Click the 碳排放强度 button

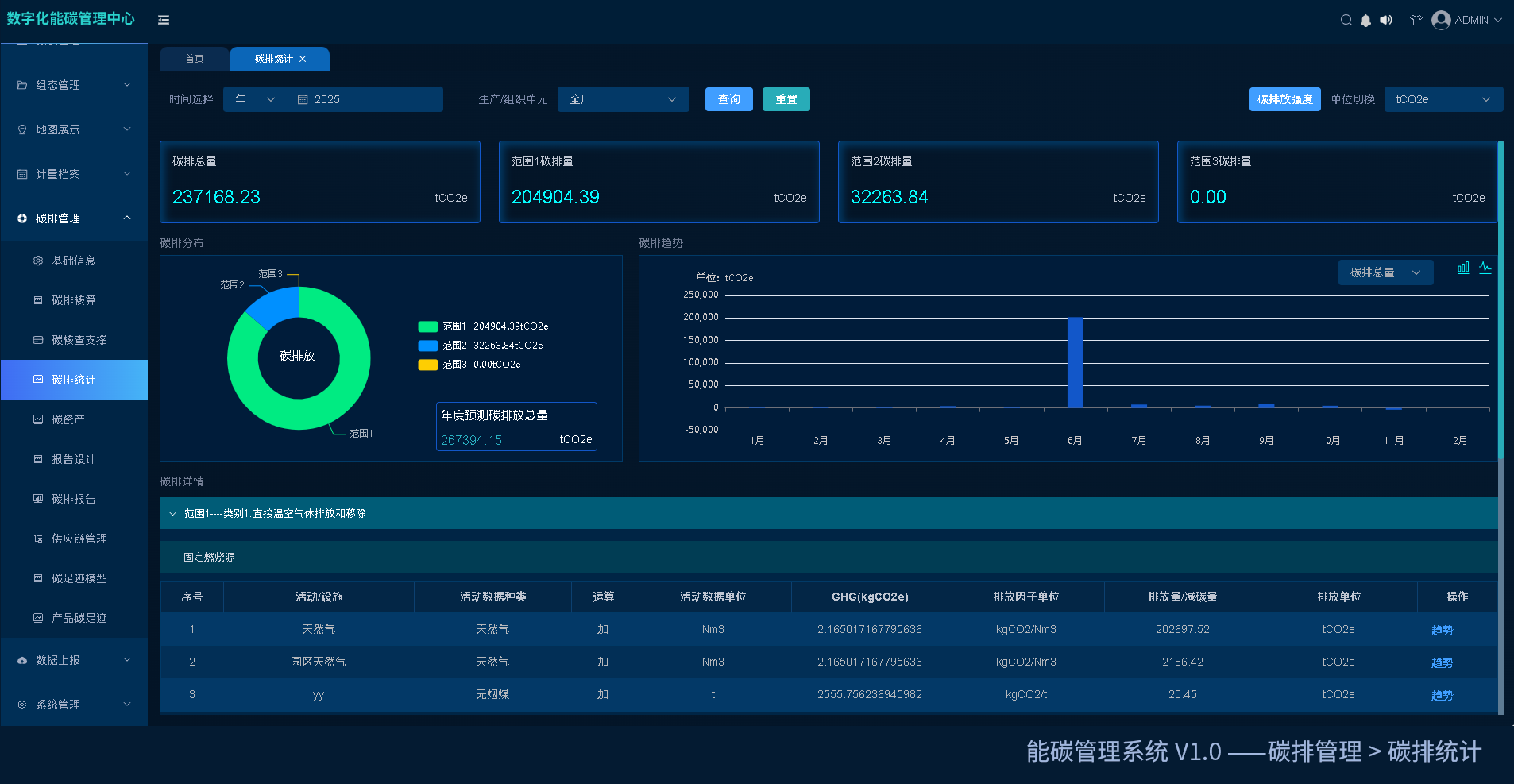point(1285,99)
